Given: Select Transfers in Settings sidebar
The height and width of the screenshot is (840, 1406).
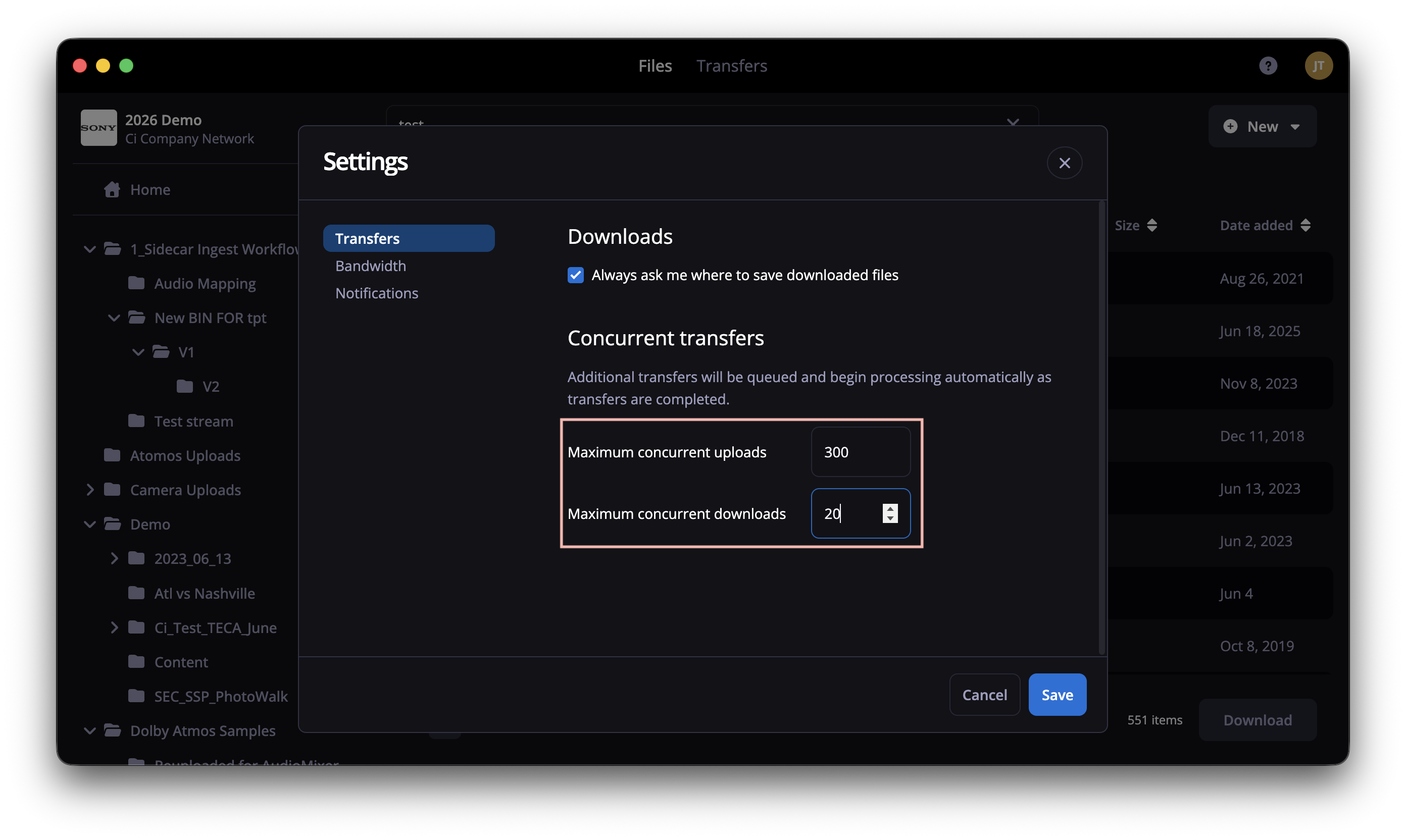Looking at the screenshot, I should point(408,238).
